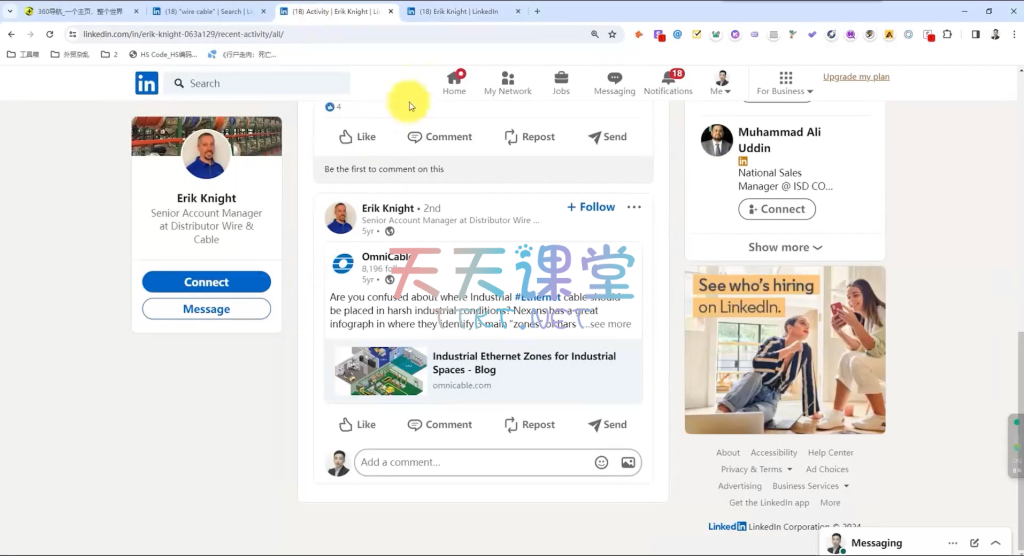The height and width of the screenshot is (556, 1024).
Task: Open the Me profile dropdown
Action: coord(721,83)
